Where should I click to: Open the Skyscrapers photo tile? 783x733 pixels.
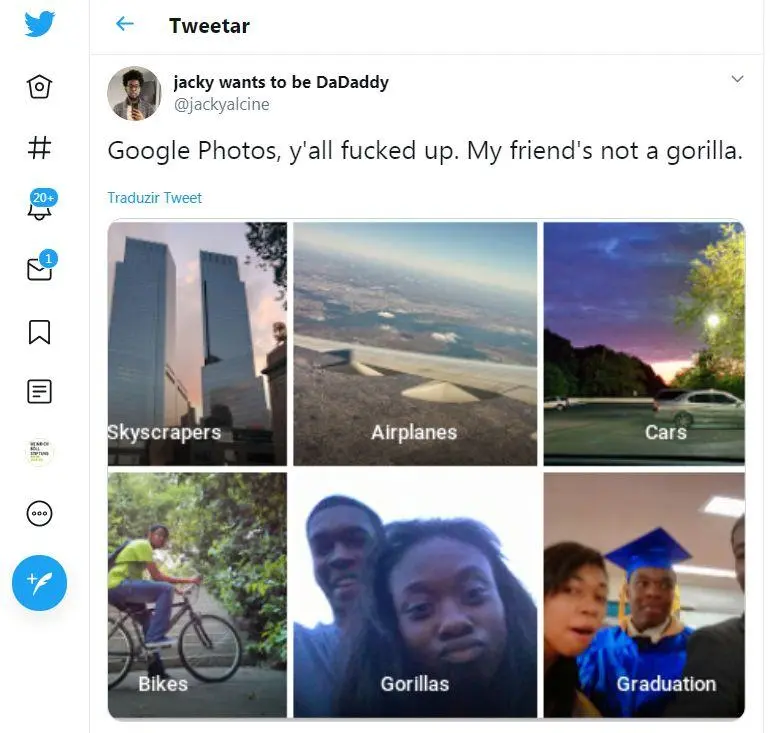coord(197,343)
